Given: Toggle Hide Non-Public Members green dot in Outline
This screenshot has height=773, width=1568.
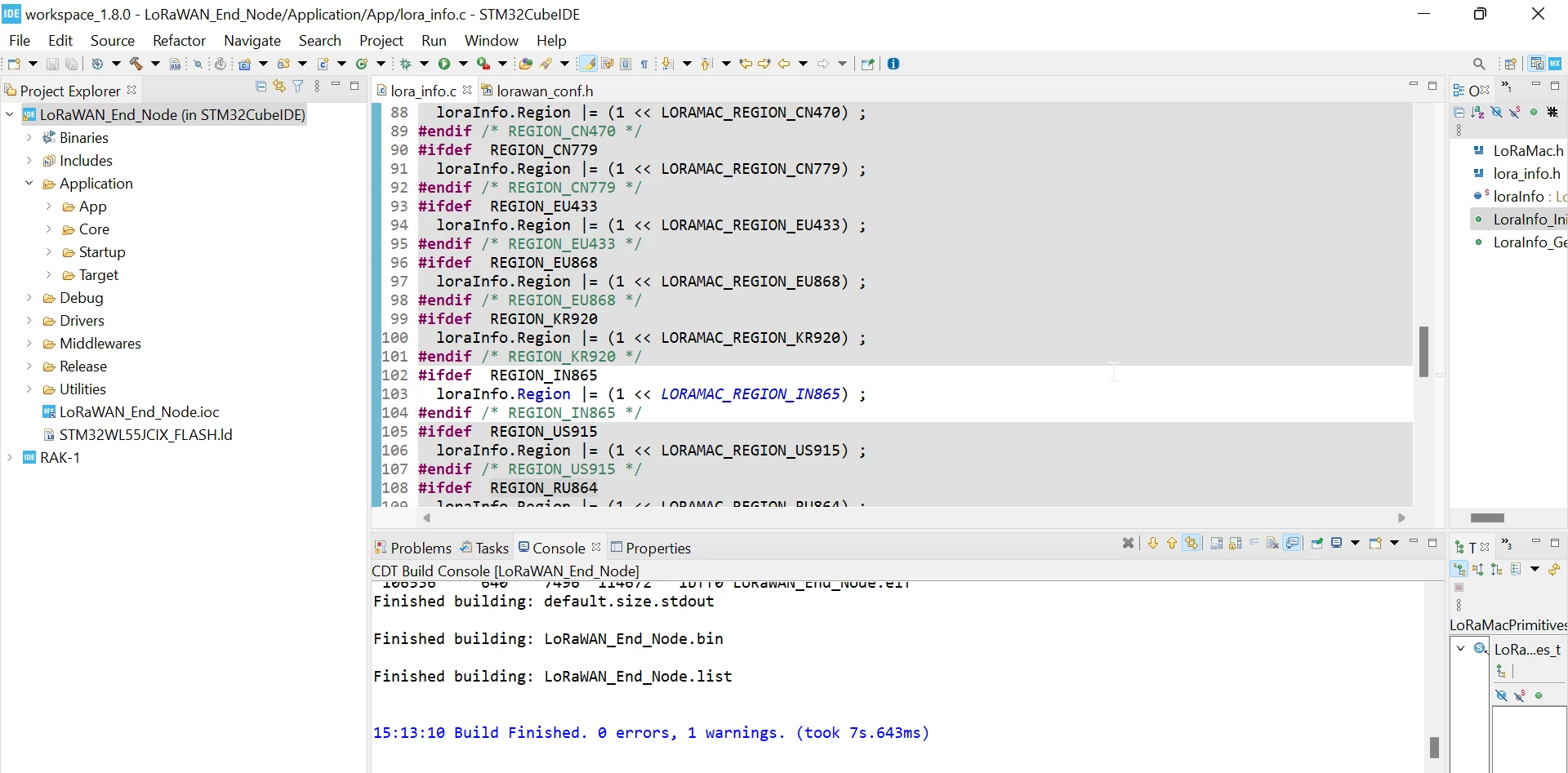Looking at the screenshot, I should point(1534,113).
